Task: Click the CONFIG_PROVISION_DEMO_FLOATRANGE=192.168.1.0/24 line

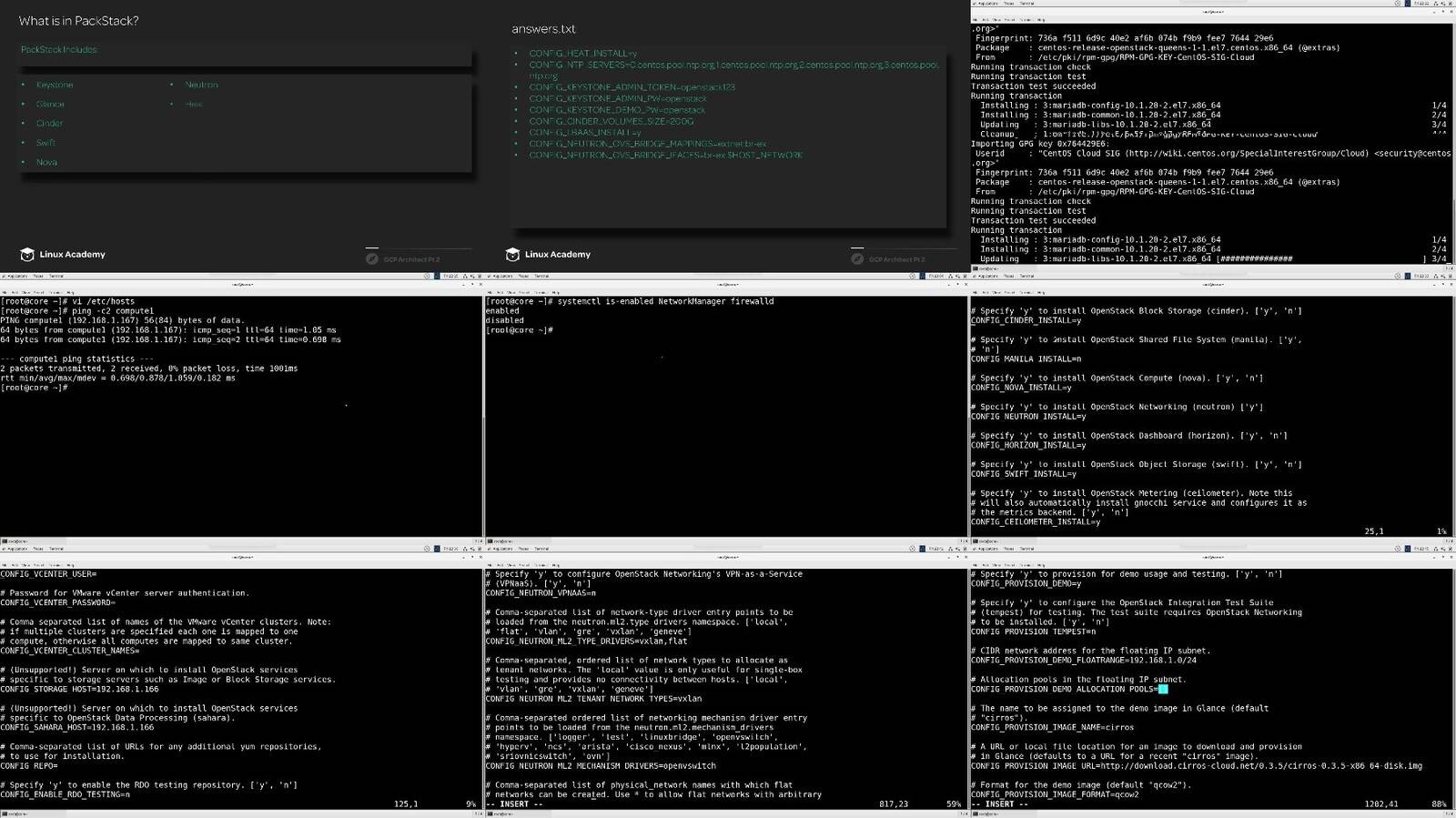Action: coord(1084,660)
